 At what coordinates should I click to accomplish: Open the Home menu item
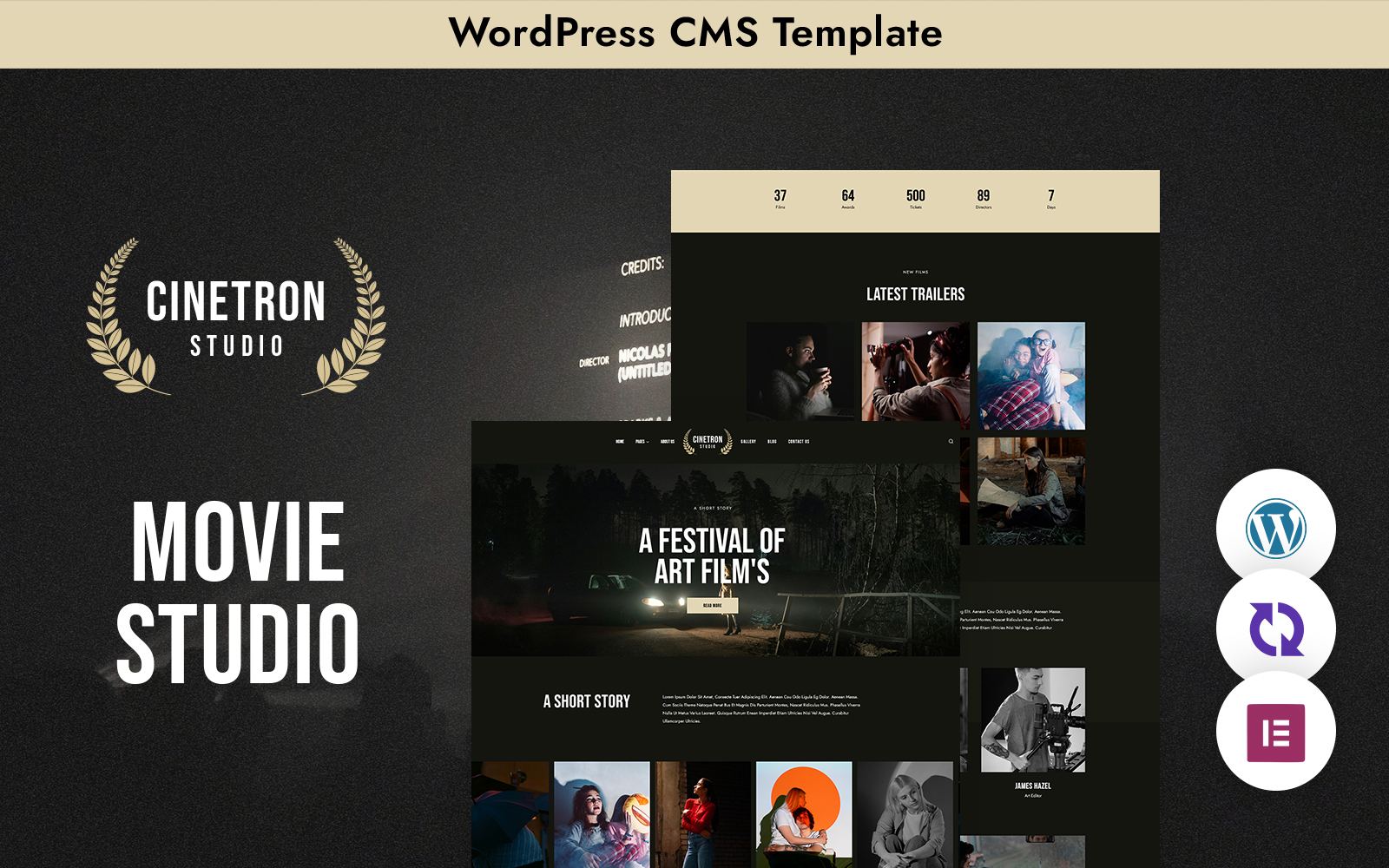point(620,442)
